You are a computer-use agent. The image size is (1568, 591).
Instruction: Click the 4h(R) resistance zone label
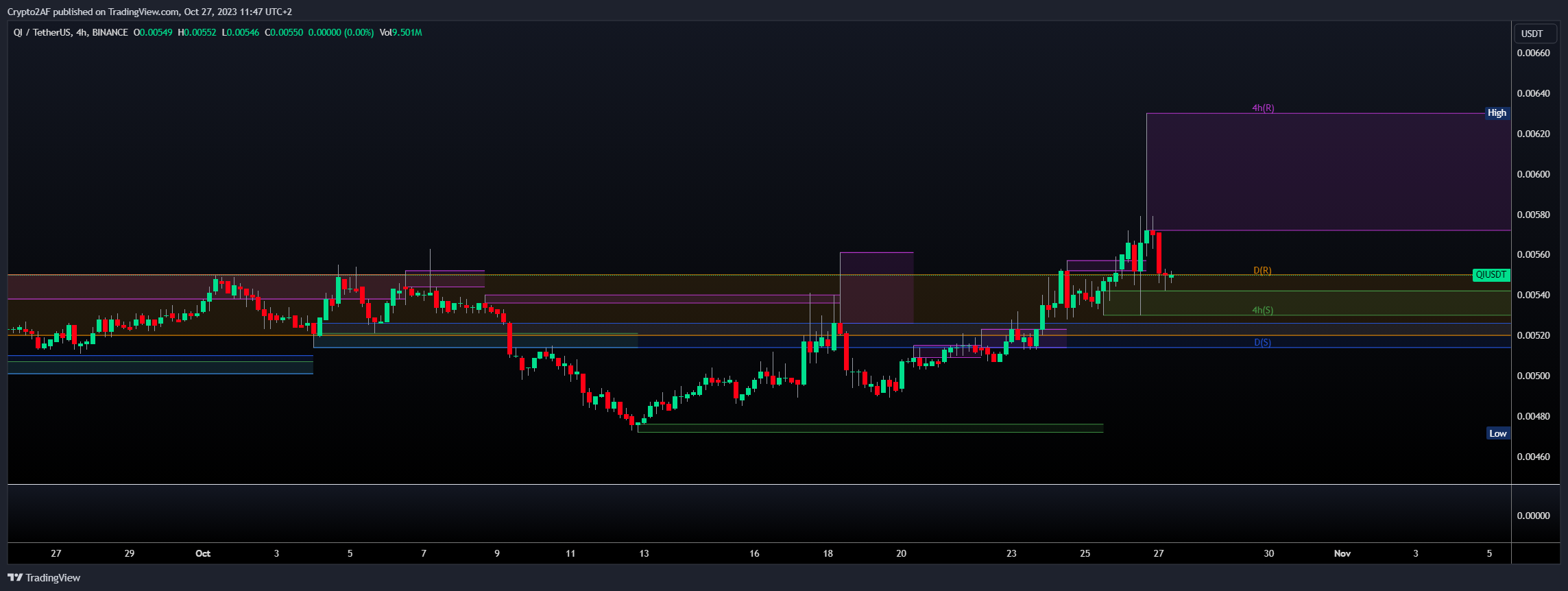click(1263, 108)
